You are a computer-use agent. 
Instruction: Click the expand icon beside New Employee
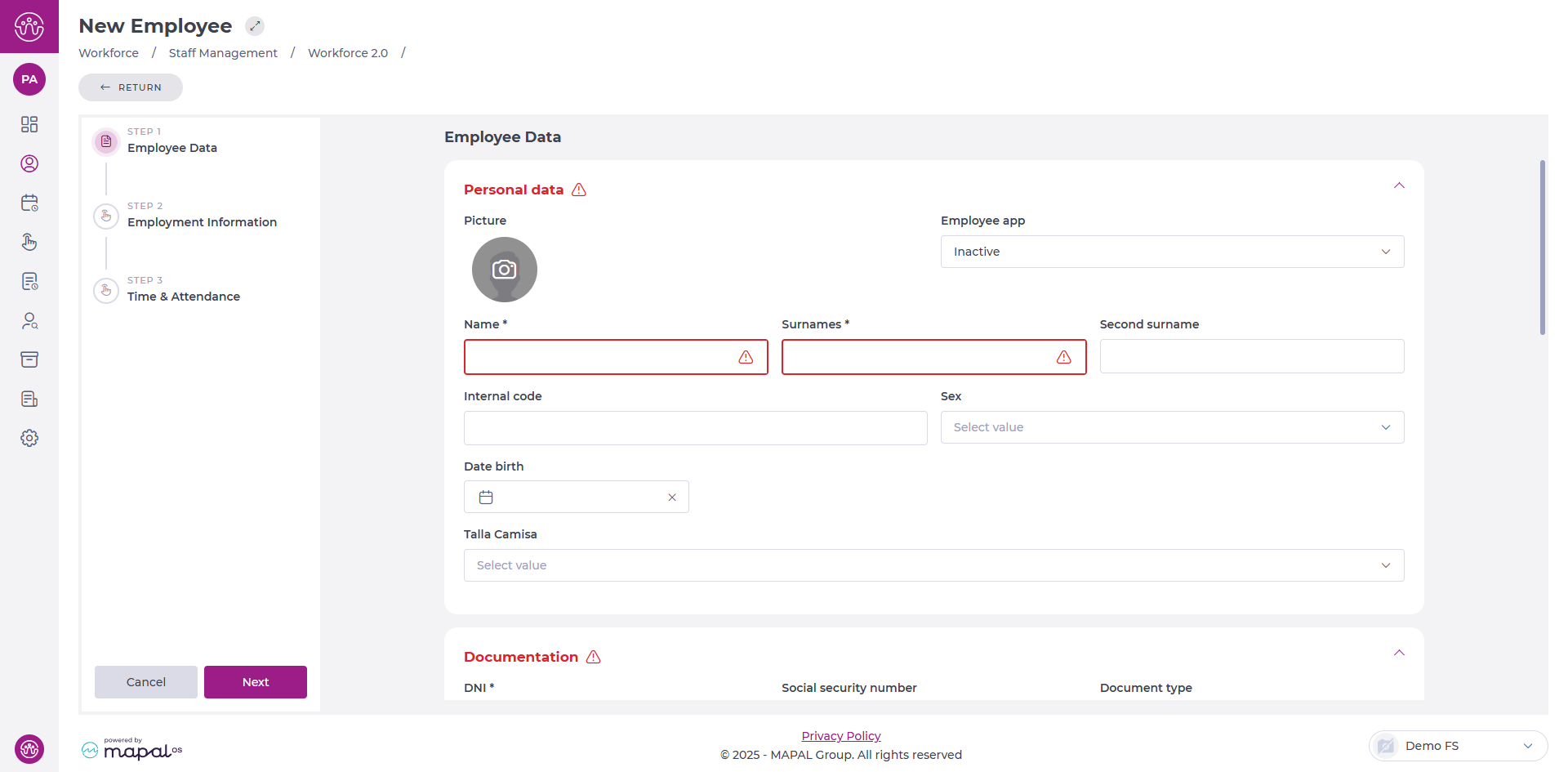click(255, 26)
